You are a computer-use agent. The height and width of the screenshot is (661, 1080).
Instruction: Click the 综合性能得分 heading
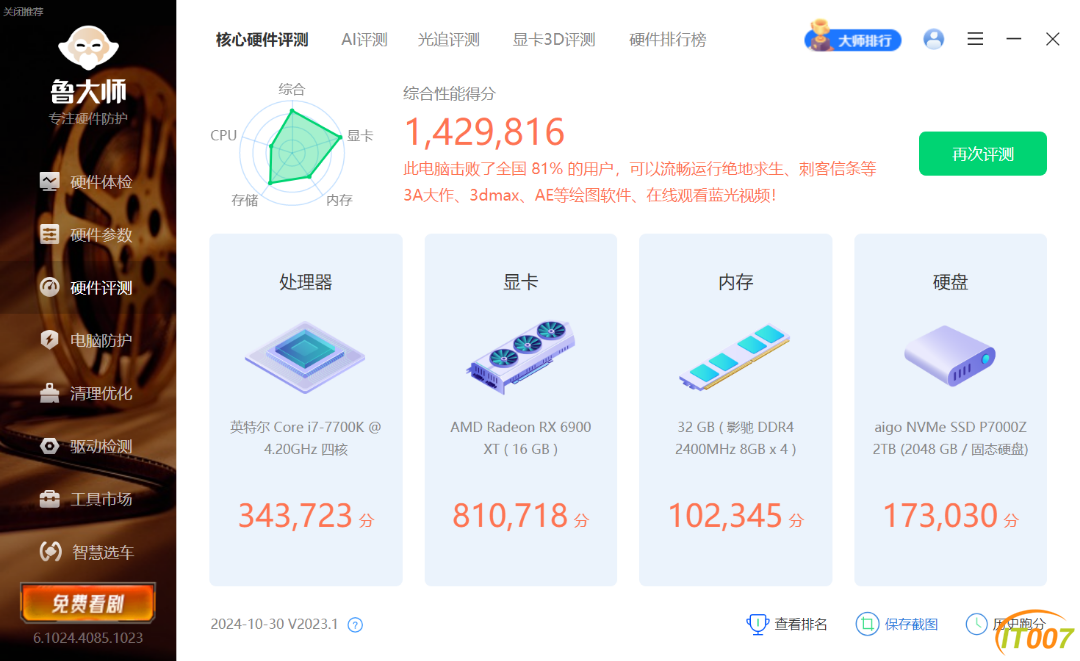[449, 94]
